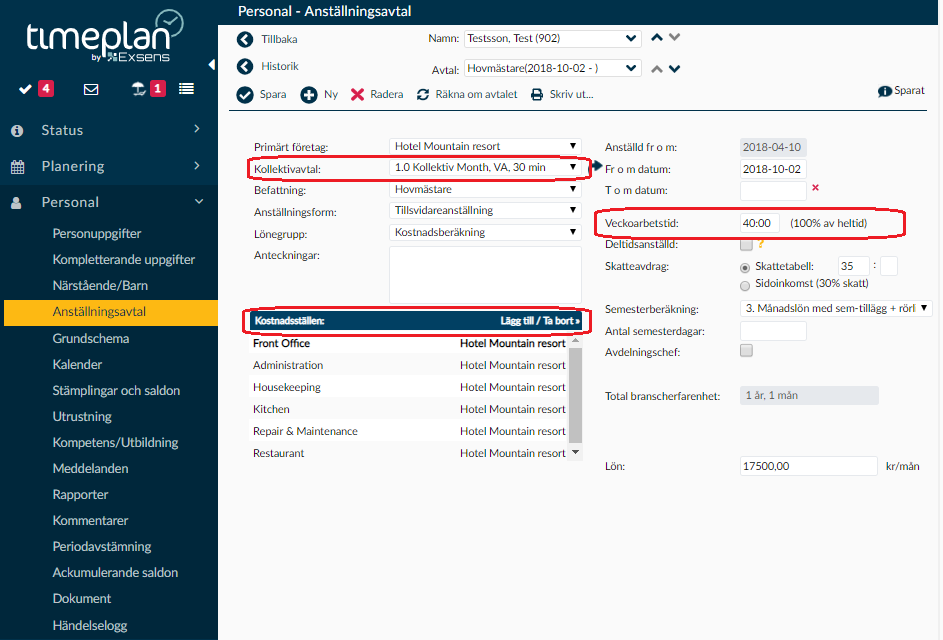Open Kompetens/Utbildning in the sidebar

point(115,442)
